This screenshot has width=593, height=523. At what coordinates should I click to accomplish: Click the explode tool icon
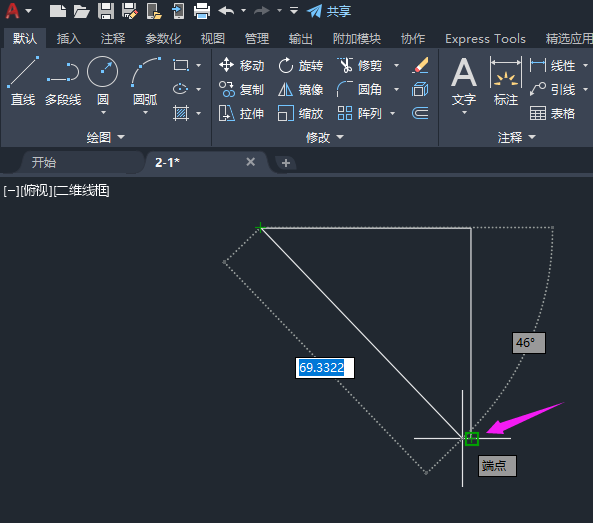[420, 90]
